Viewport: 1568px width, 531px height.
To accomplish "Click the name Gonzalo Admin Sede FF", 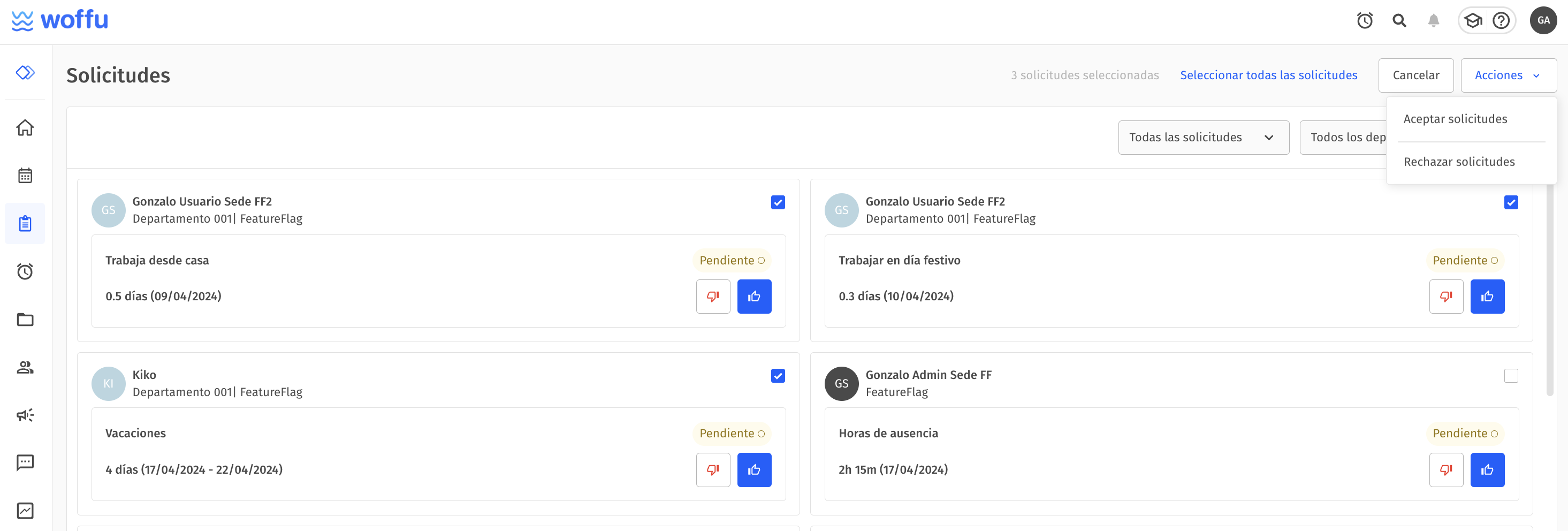I will pyautogui.click(x=928, y=375).
